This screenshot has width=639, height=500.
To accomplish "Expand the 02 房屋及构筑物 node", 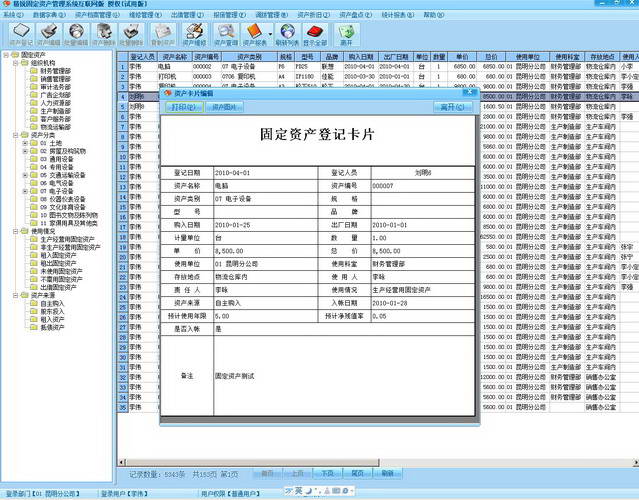I will [25, 151].
